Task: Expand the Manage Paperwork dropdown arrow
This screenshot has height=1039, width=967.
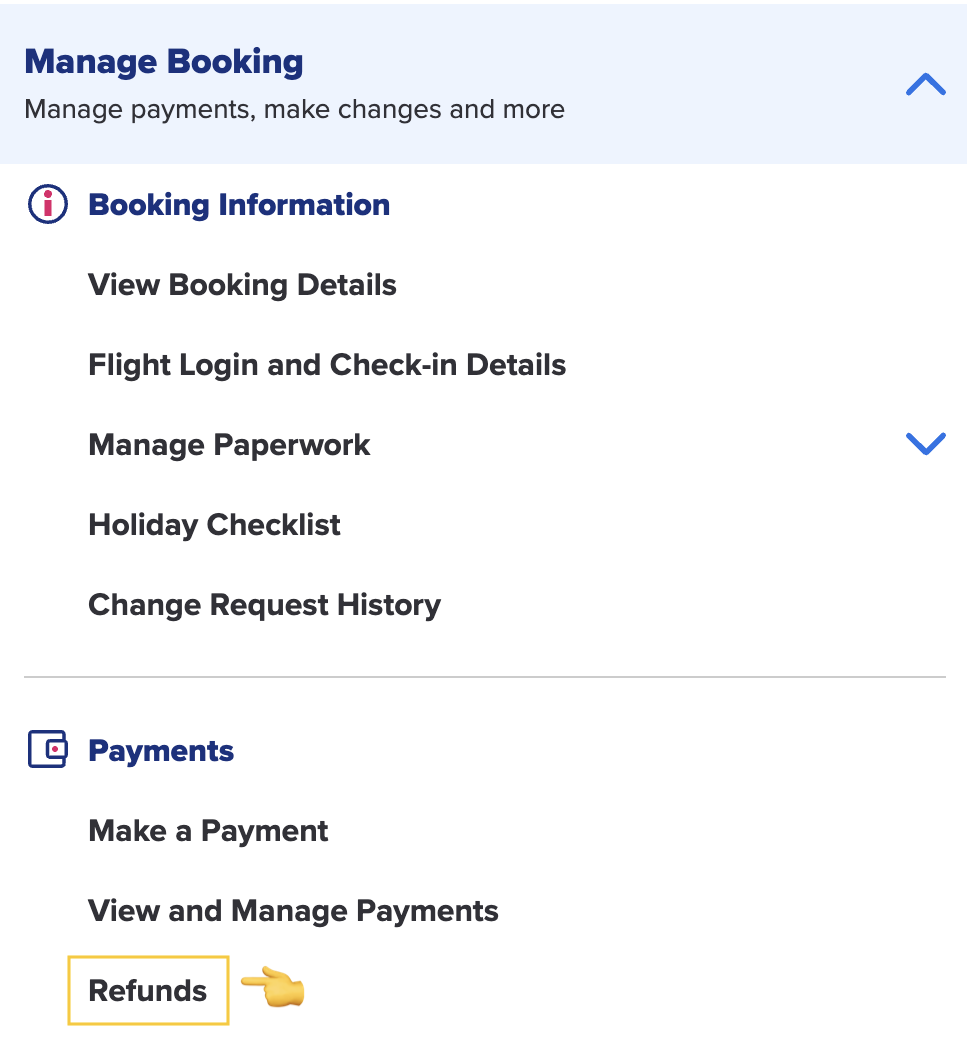Action: click(925, 444)
